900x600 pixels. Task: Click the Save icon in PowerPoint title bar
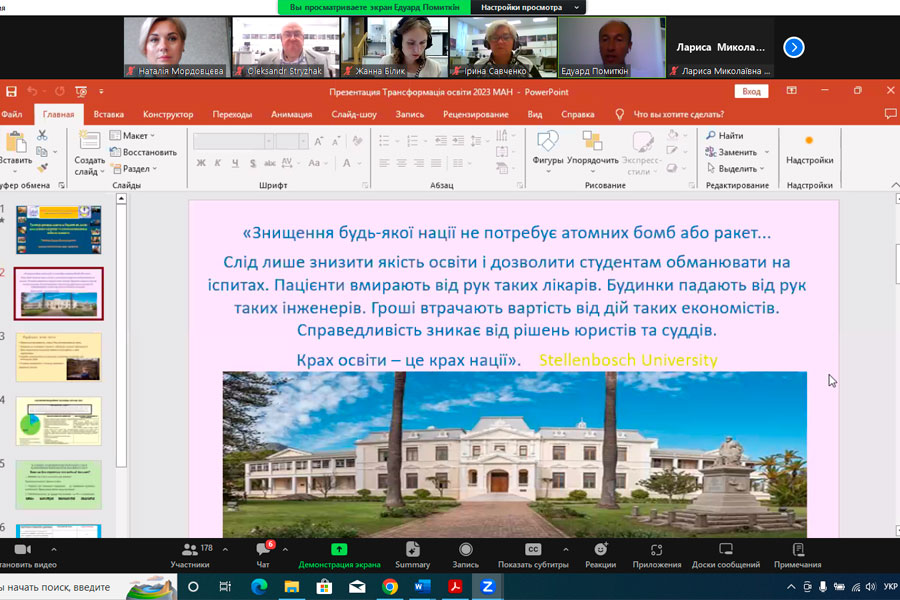pyautogui.click(x=11, y=91)
